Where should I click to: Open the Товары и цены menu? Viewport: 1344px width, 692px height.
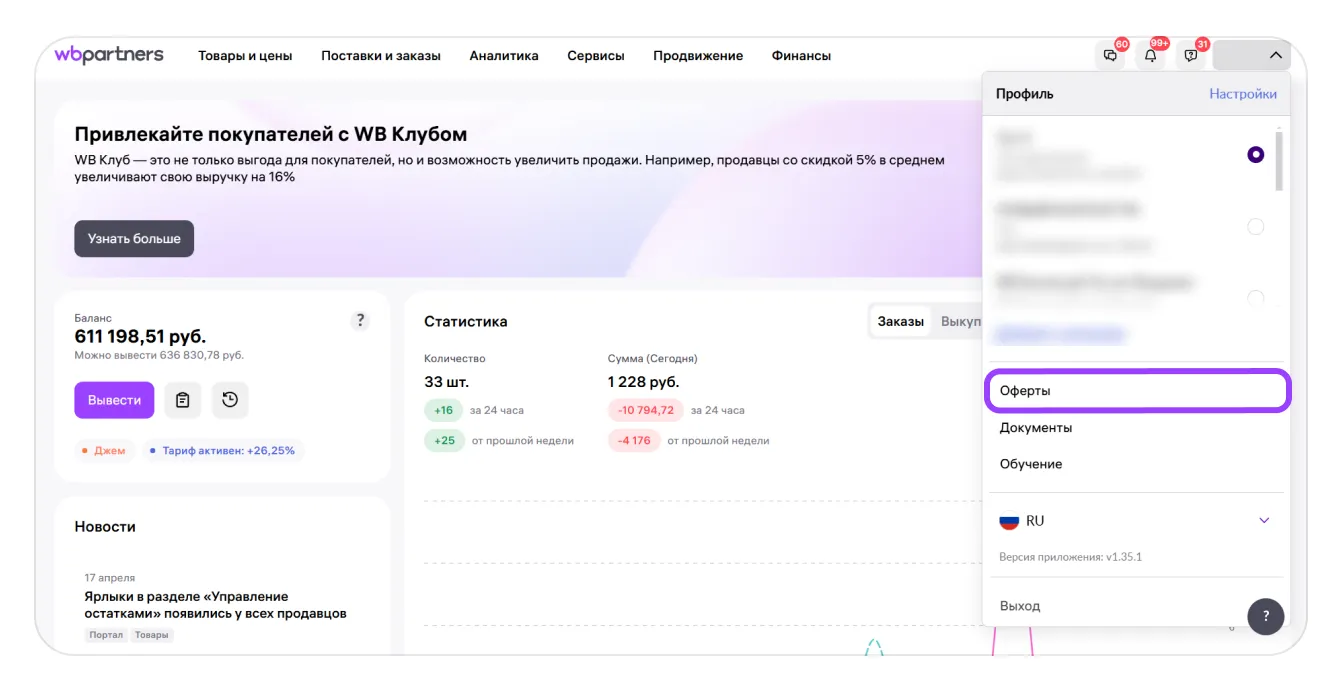245,56
